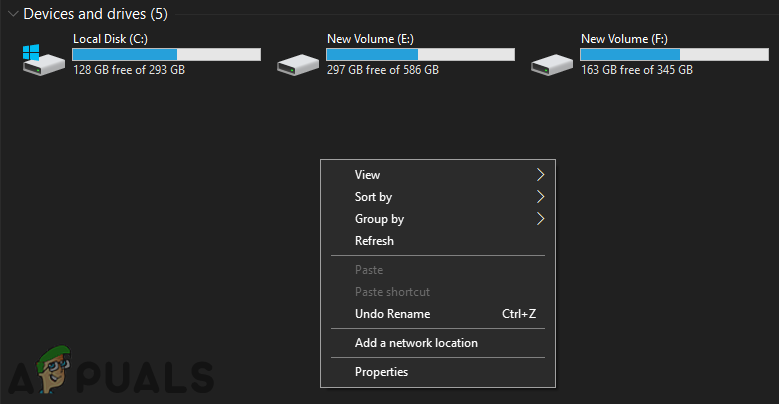Select Undo Rename in the context menu
The image size is (779, 404).
click(392, 314)
